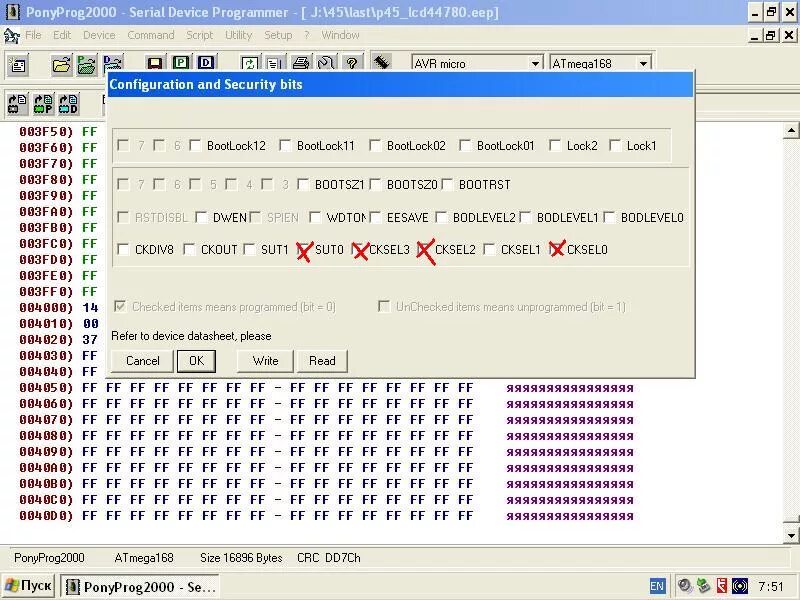The image size is (800, 600).
Task: Open the Edit menu
Action: (62, 35)
